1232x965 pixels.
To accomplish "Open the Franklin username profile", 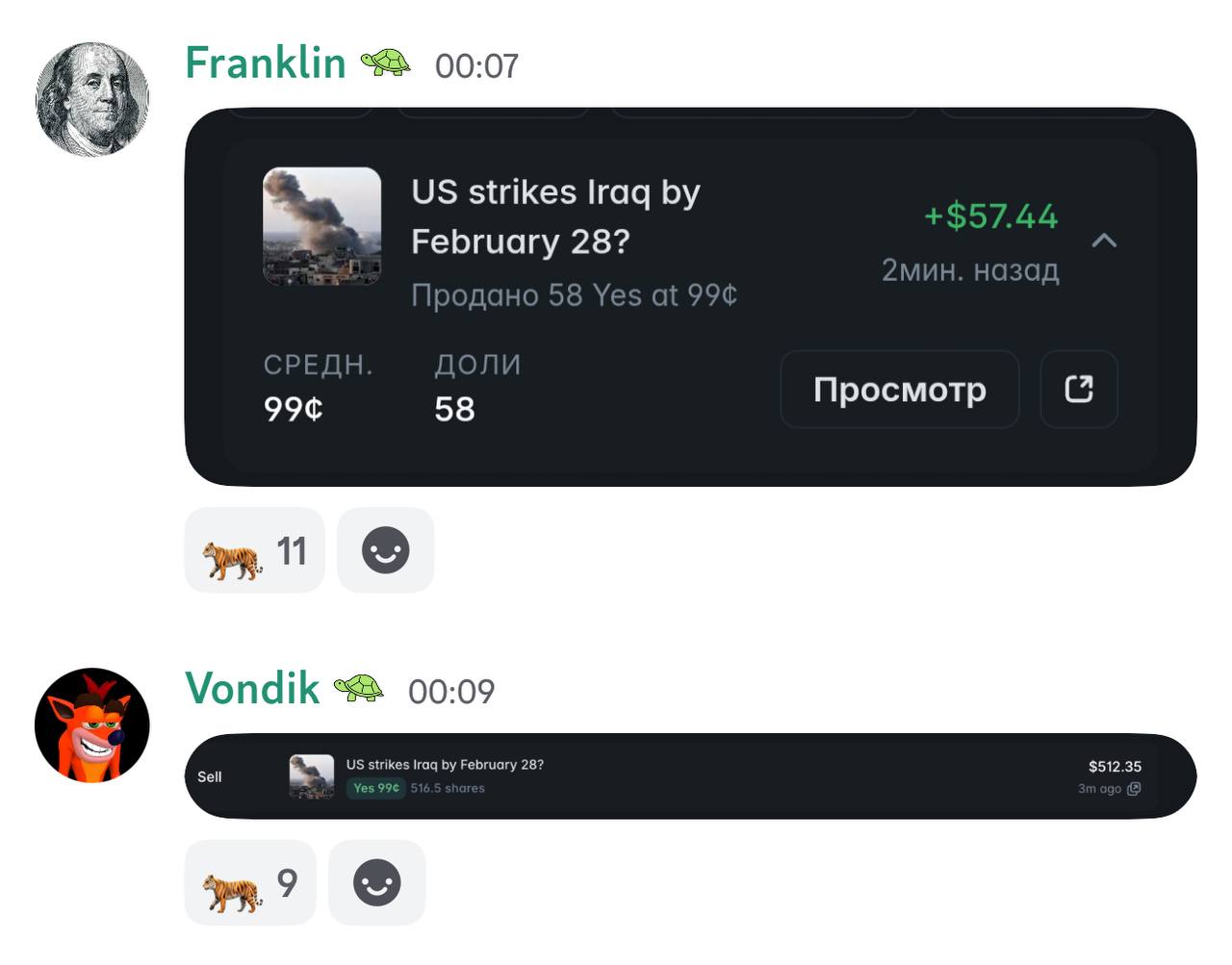I will 265,63.
